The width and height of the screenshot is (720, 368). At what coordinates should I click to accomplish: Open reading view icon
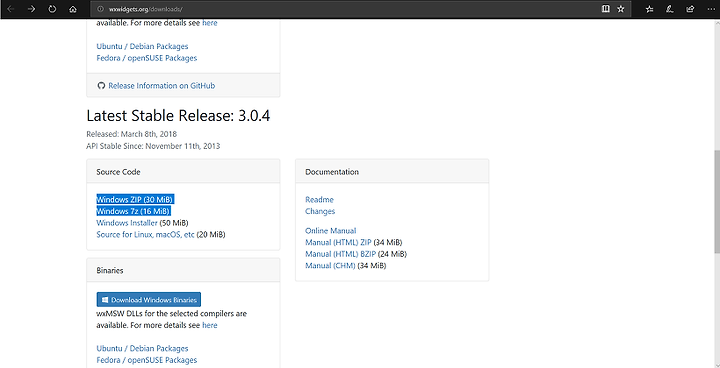[x=606, y=9]
